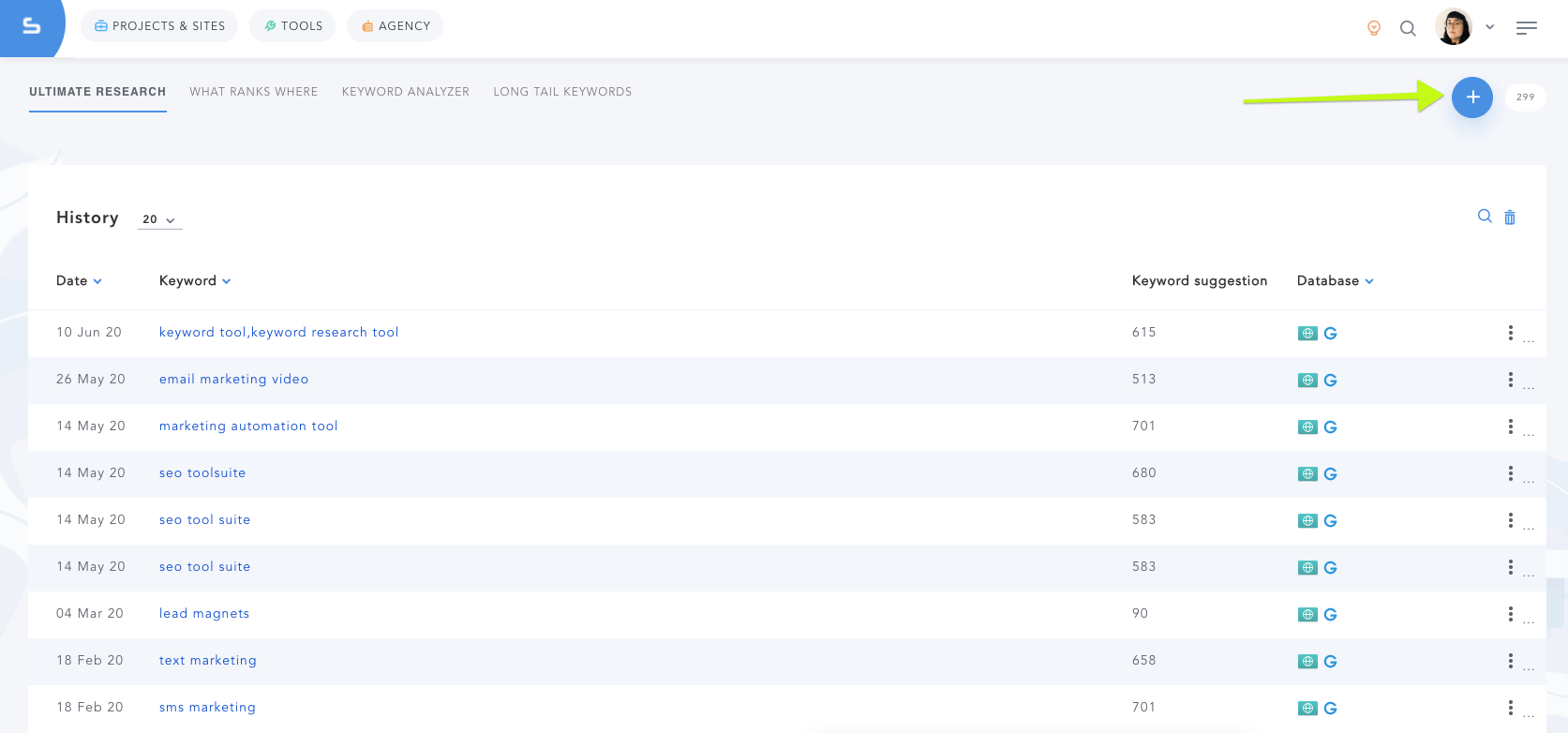The width and height of the screenshot is (1568, 733).
Task: Open the 'text marketing' result
Action: 208,661
